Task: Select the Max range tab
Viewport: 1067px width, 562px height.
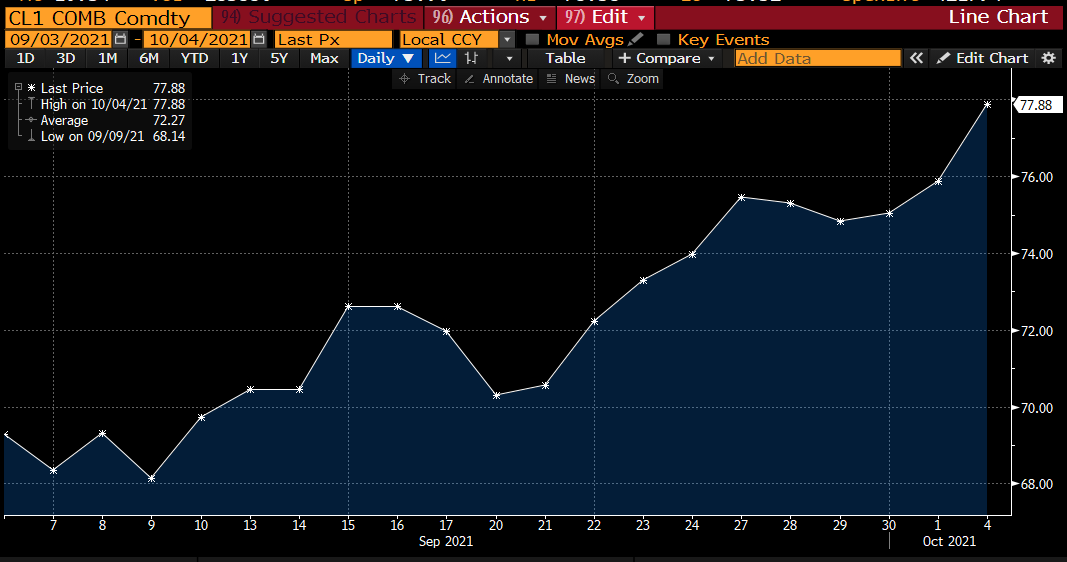Action: (x=324, y=59)
